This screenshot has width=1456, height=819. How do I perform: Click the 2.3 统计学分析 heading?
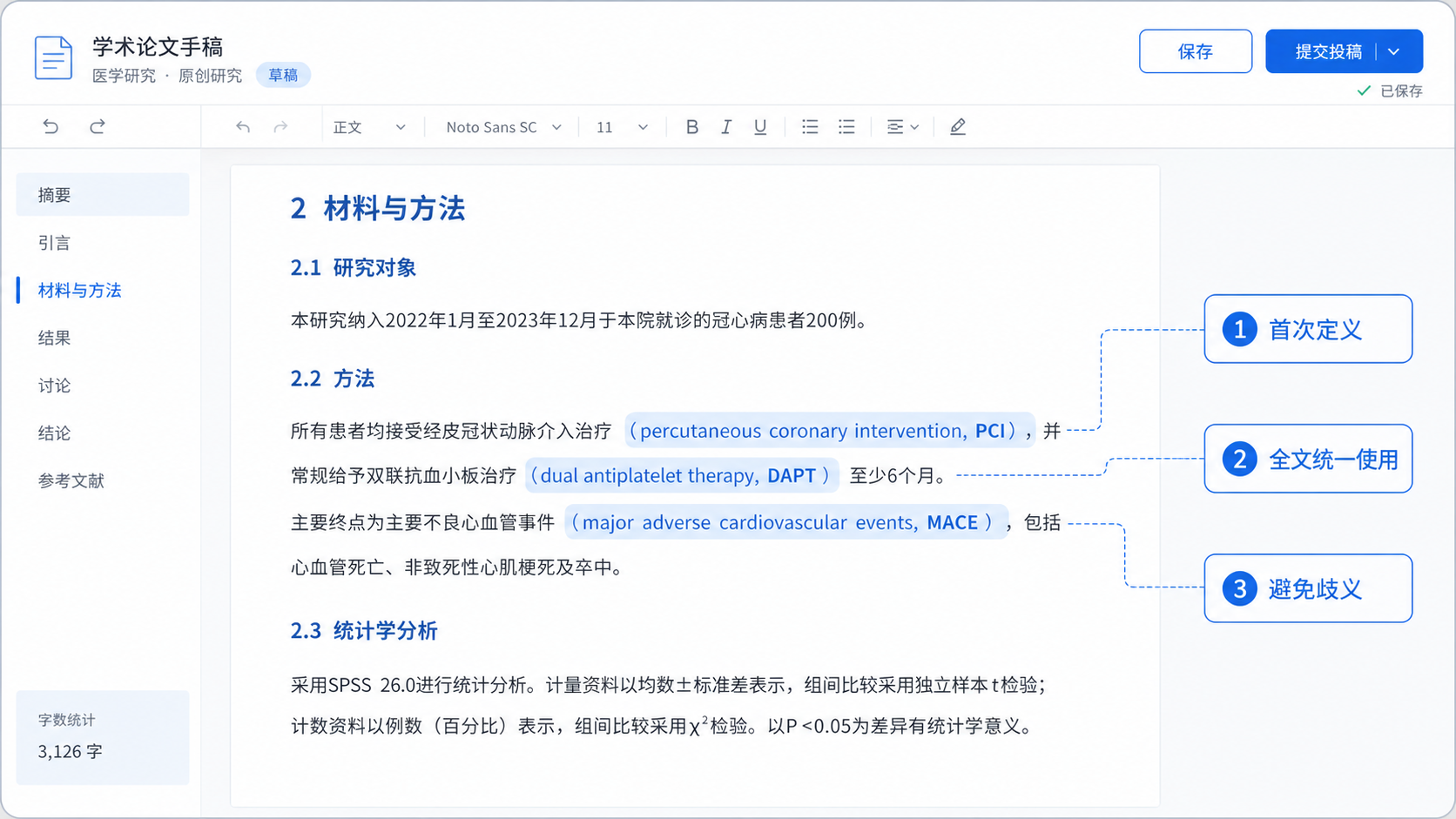tap(364, 630)
